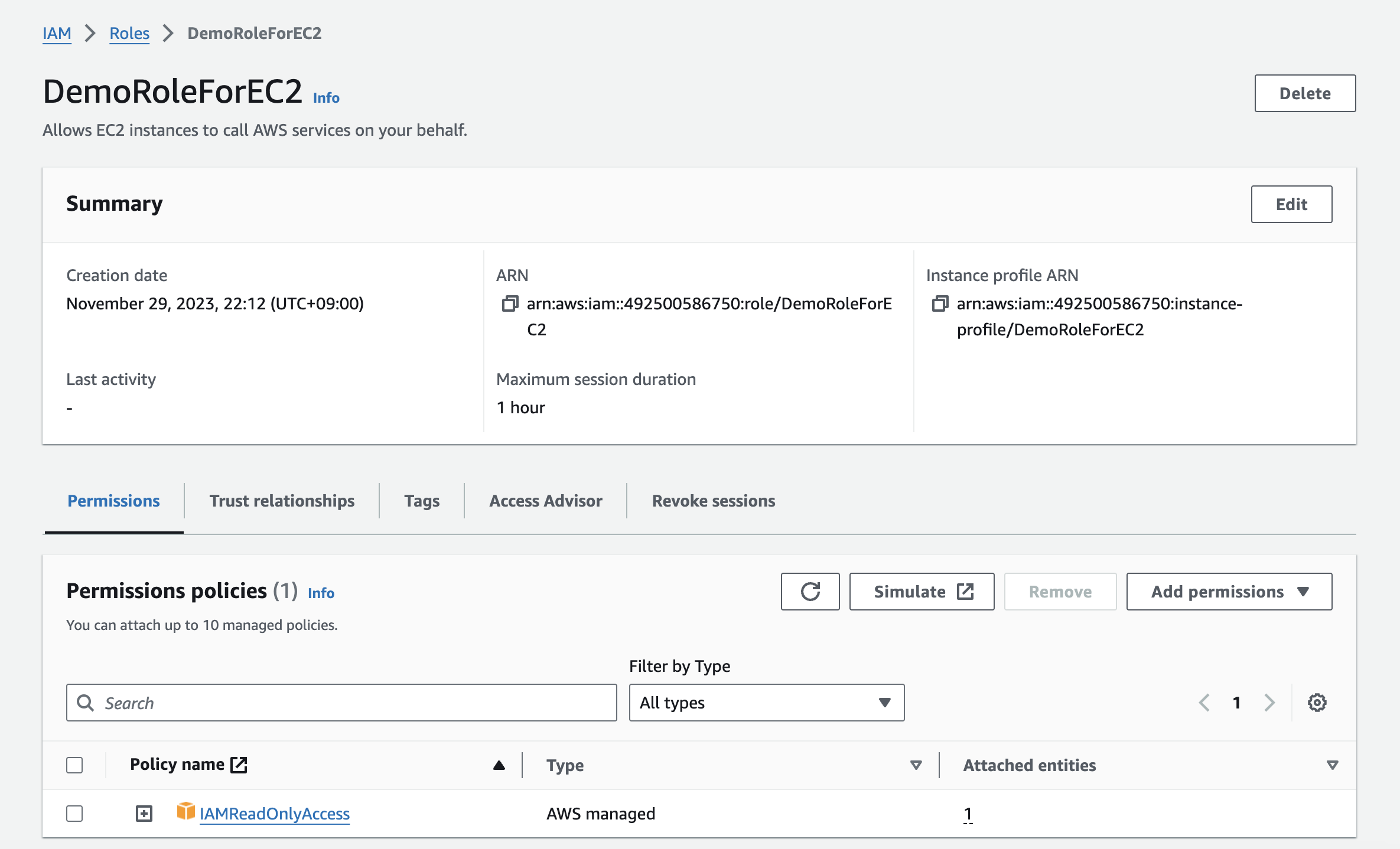The image size is (1400, 849).
Task: Click the Delete role button
Action: point(1304,93)
